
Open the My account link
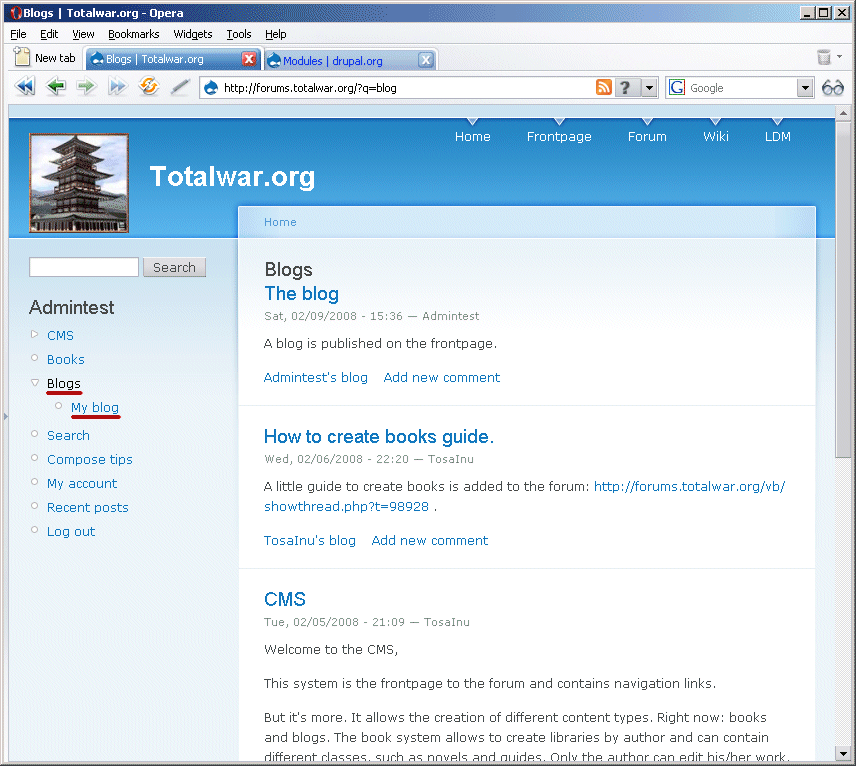tap(82, 484)
